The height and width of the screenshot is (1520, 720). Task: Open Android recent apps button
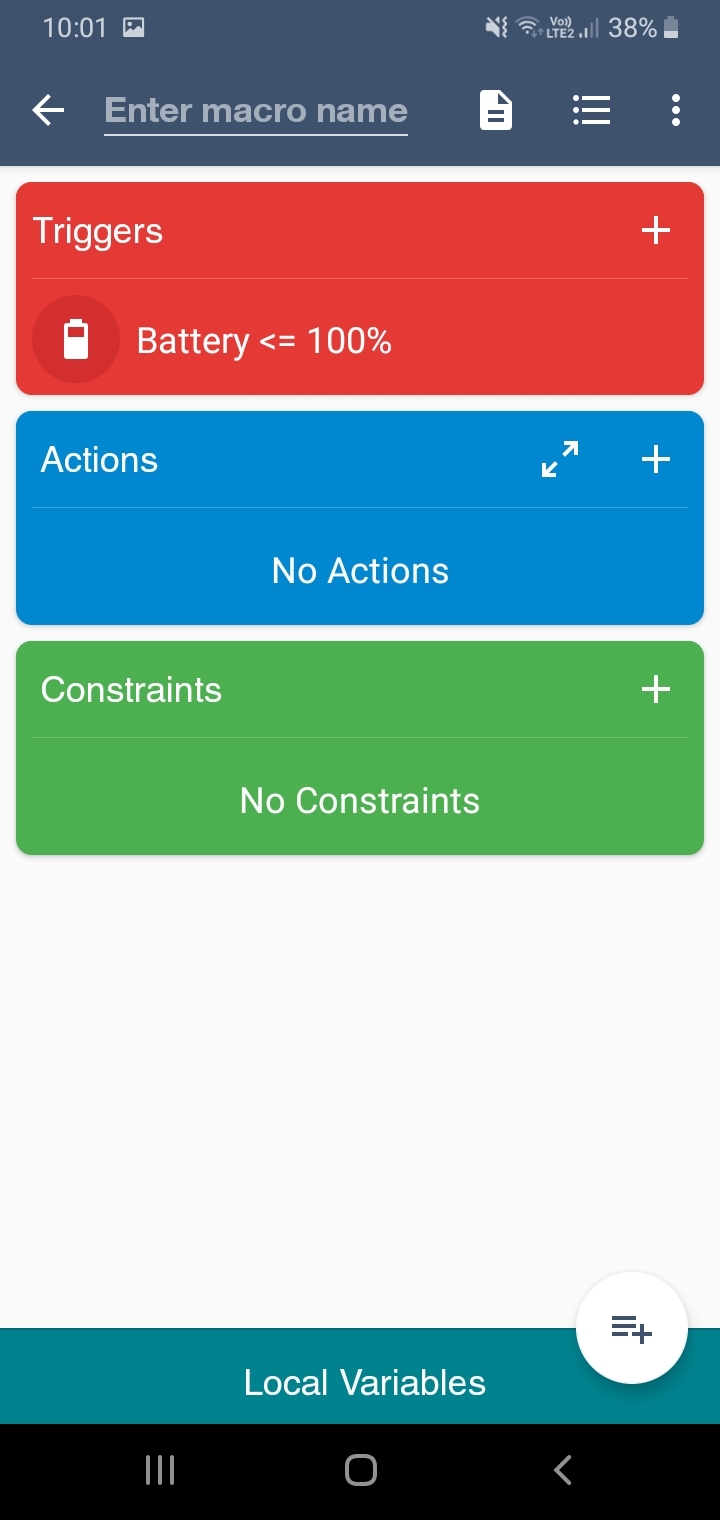coord(160,1470)
